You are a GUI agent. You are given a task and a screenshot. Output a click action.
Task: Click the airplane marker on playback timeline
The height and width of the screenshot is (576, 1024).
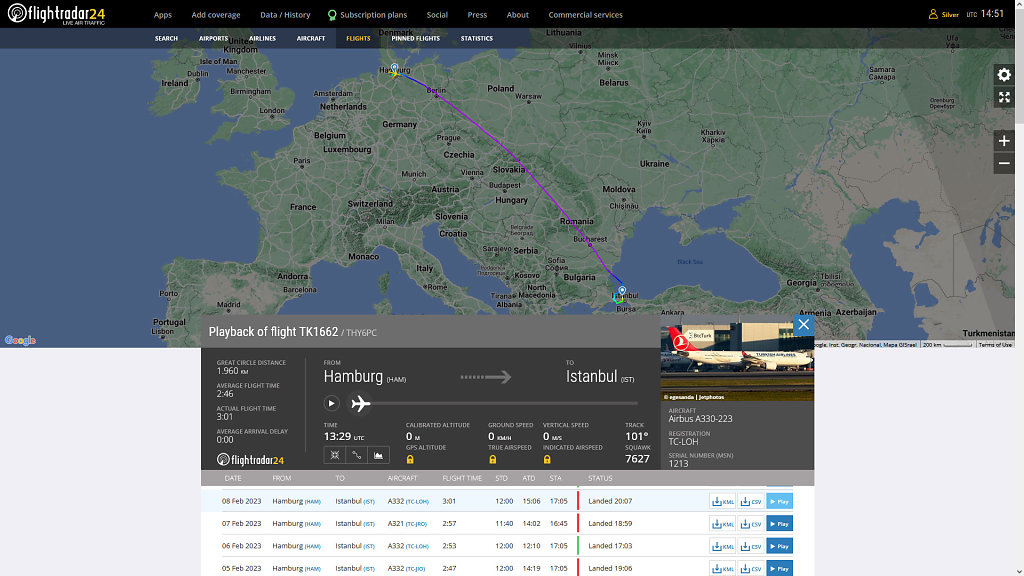360,403
